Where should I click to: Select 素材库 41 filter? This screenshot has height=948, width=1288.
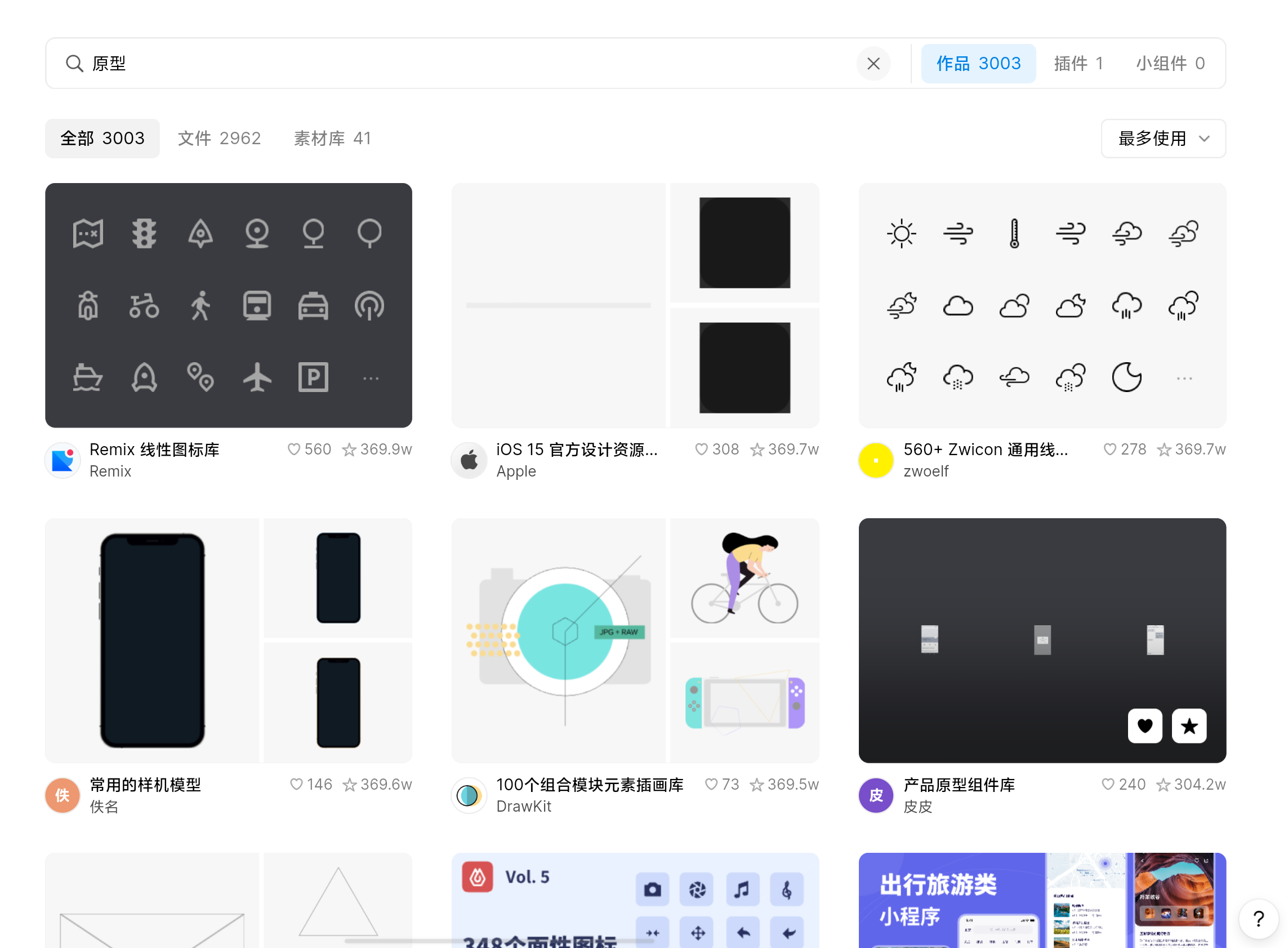(333, 139)
